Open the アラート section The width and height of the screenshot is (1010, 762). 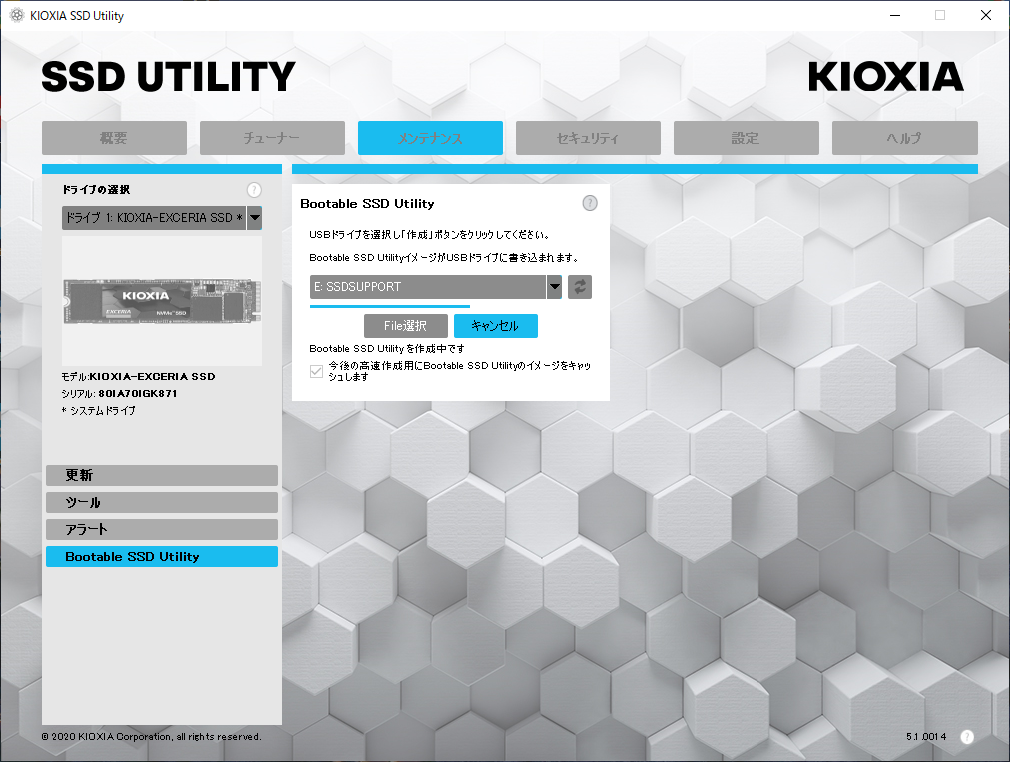click(x=162, y=529)
